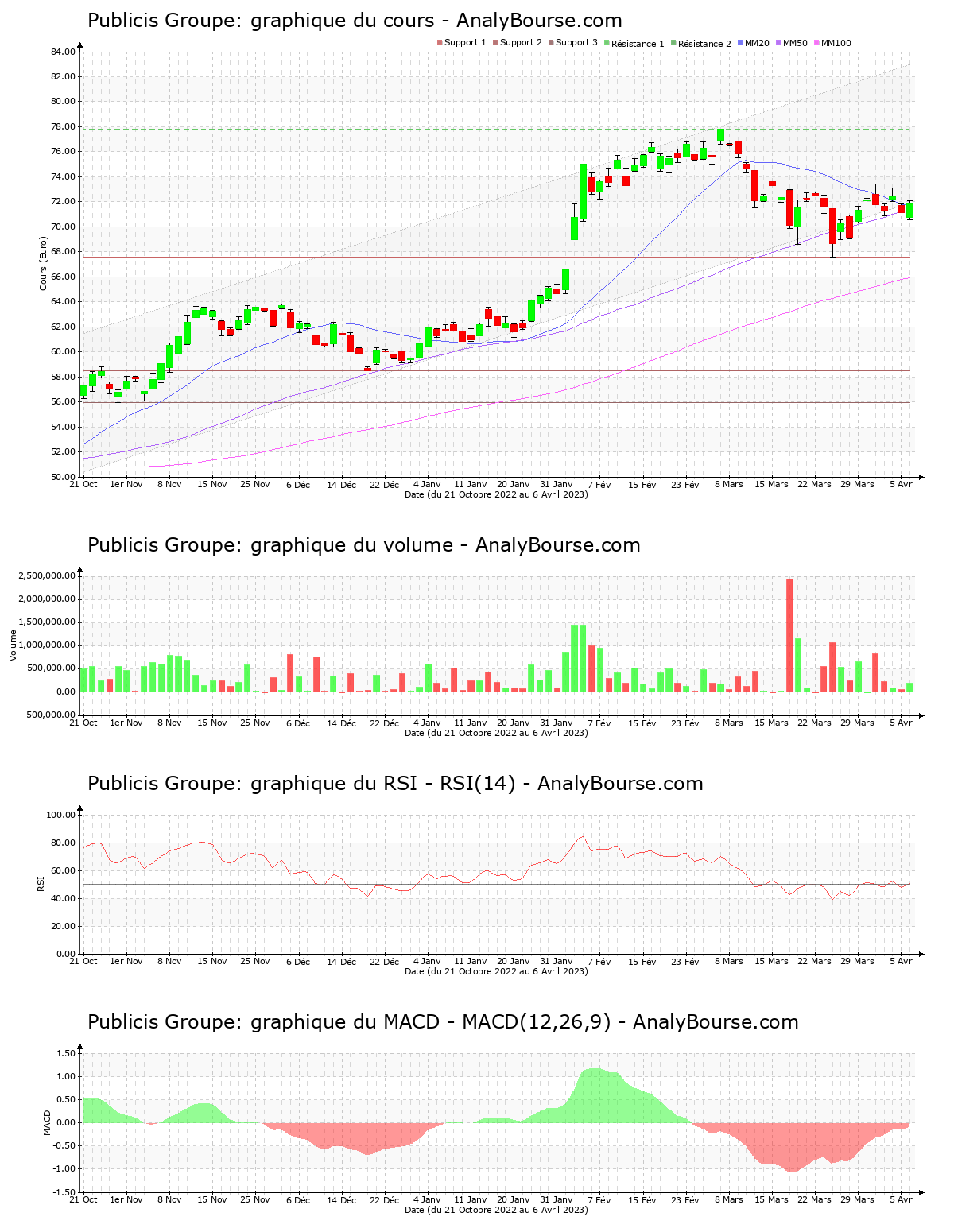The width and height of the screenshot is (954, 1232).
Task: Click the 84.00 label on price axis
Action: tap(63, 52)
